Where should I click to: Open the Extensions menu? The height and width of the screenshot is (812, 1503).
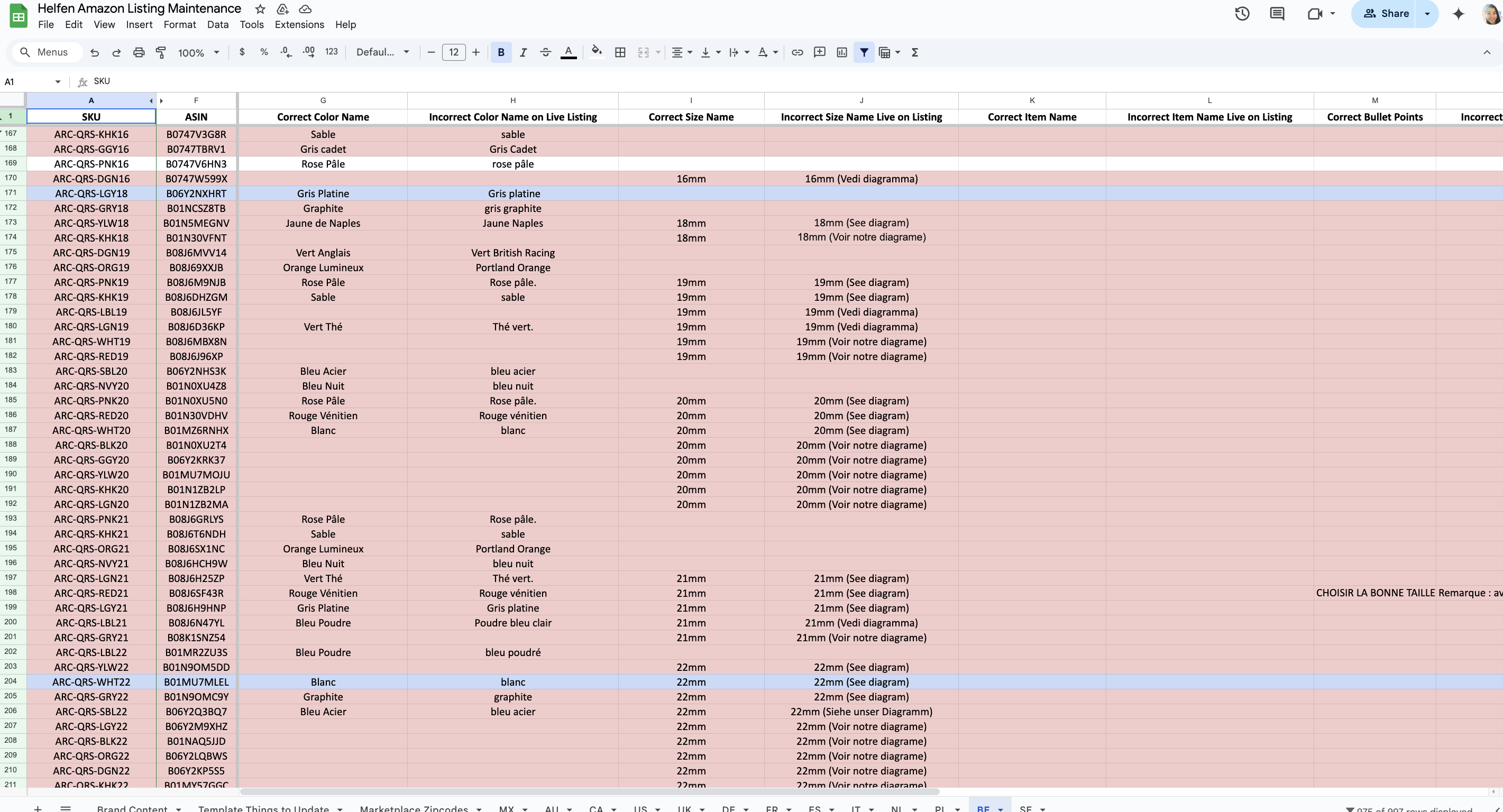tap(299, 24)
